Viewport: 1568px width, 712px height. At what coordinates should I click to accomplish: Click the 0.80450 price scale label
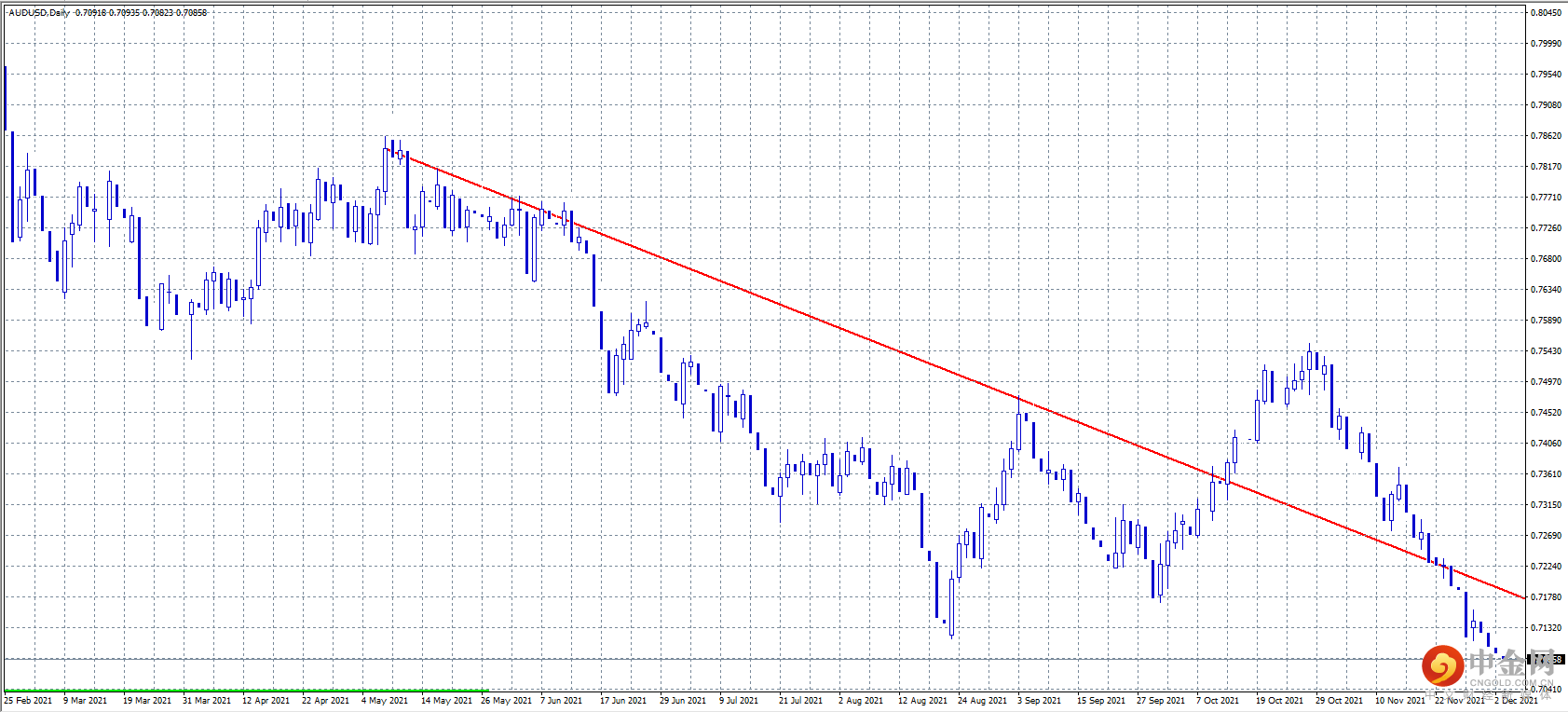(1547, 13)
